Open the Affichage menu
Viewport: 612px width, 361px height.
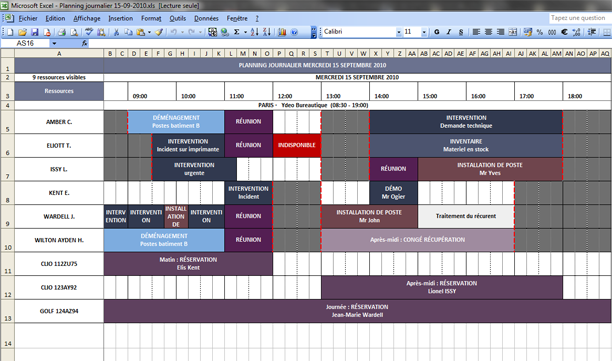(87, 18)
